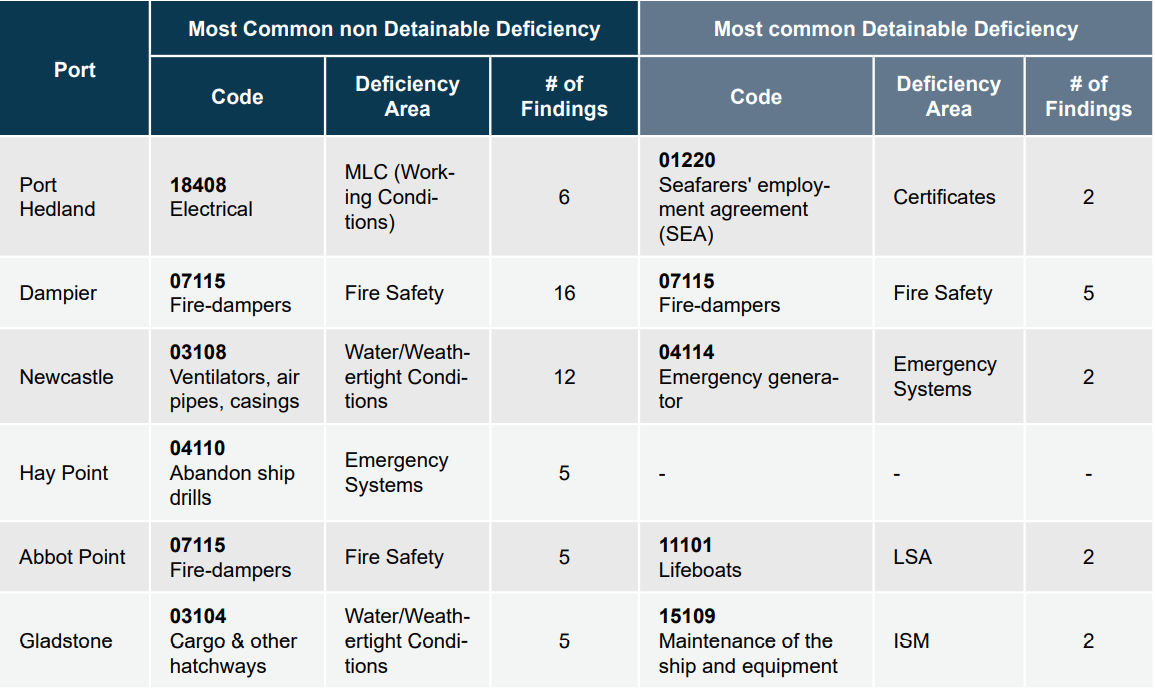The image size is (1155, 691).
Task: Click the ISM deficiency area cell
Action: (949, 641)
